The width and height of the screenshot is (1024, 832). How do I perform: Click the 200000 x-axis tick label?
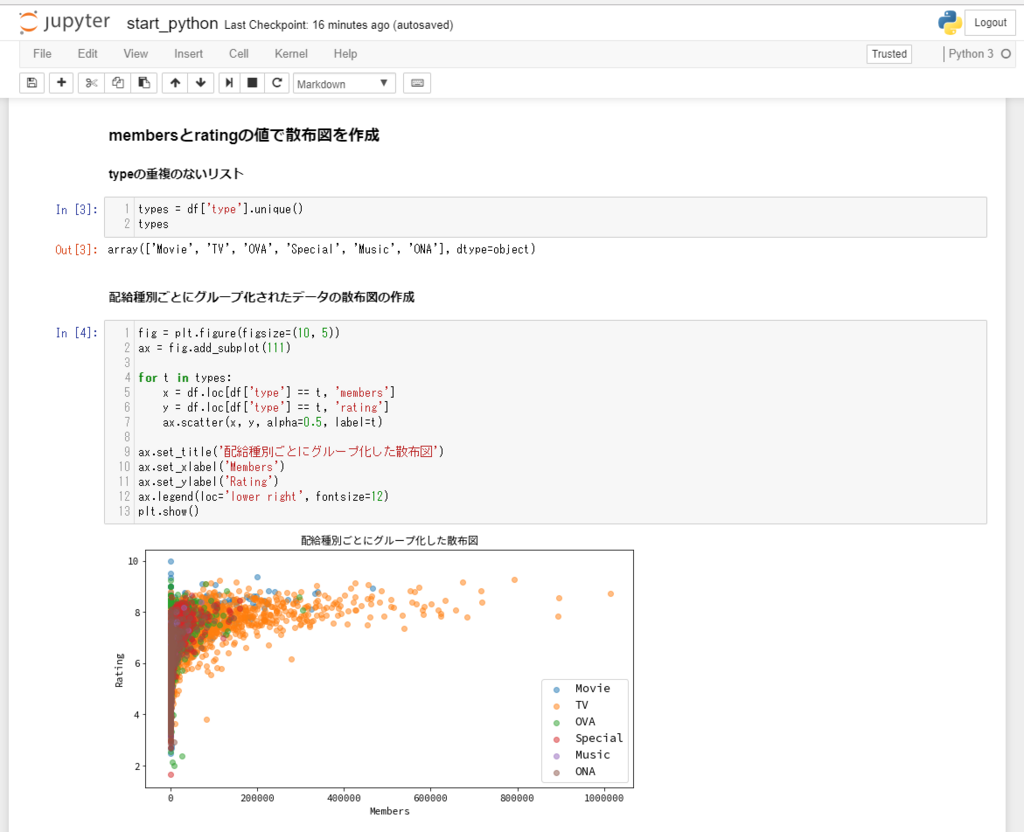[x=257, y=798]
